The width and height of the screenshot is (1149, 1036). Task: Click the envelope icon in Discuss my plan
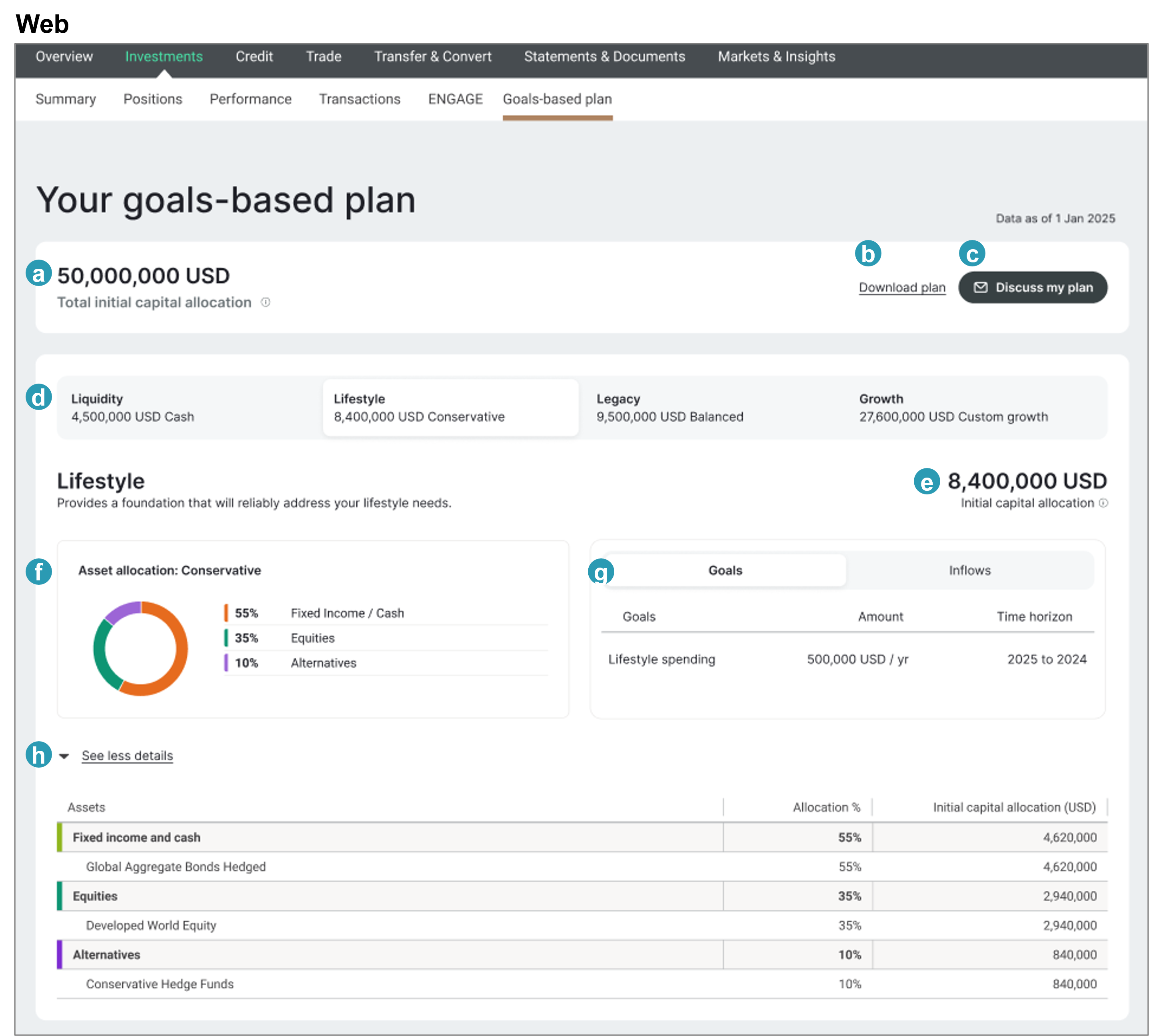(981, 288)
